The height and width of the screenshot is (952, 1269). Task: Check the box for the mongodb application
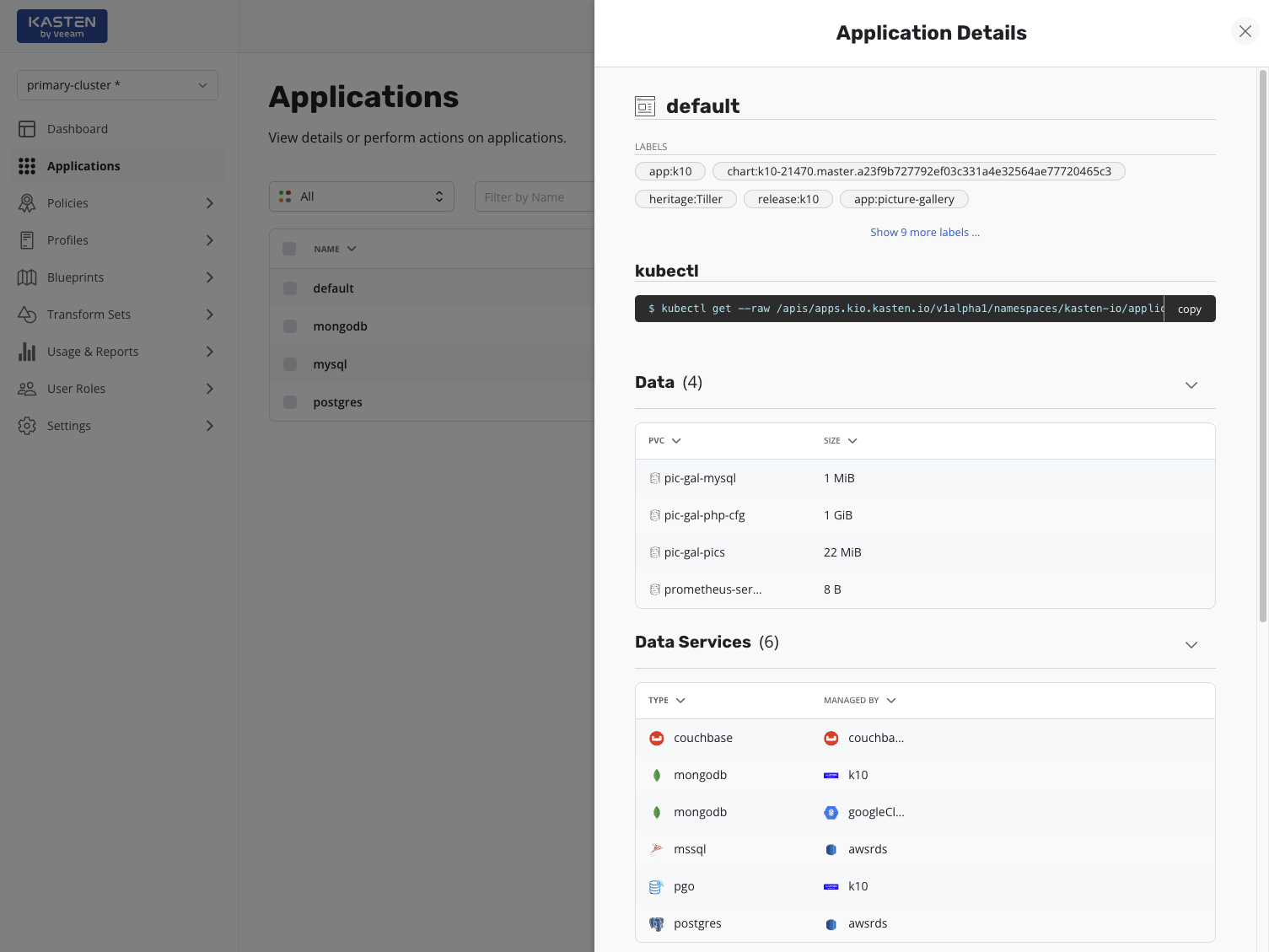pos(290,326)
